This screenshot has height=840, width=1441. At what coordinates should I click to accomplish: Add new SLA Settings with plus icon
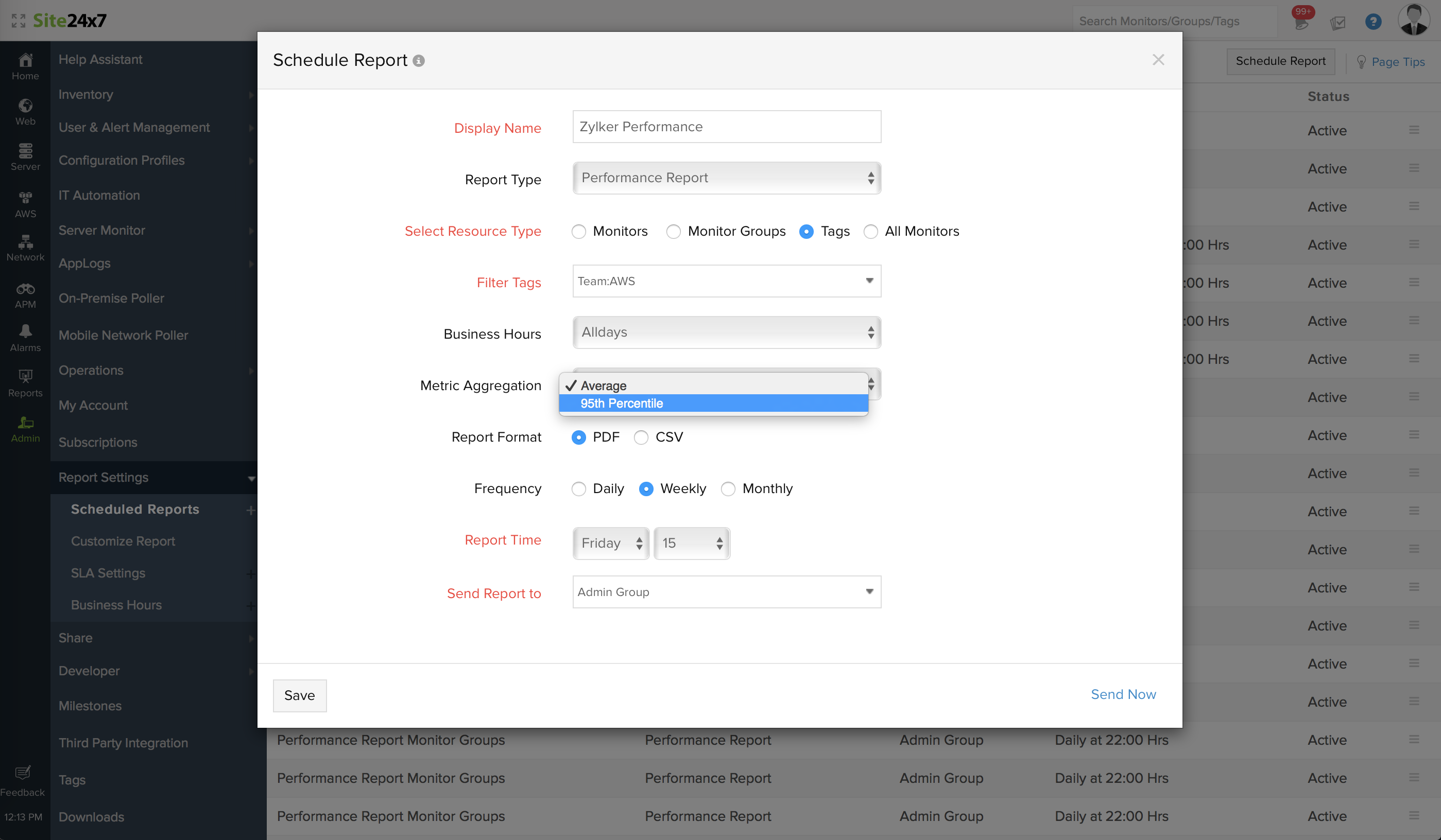250,574
